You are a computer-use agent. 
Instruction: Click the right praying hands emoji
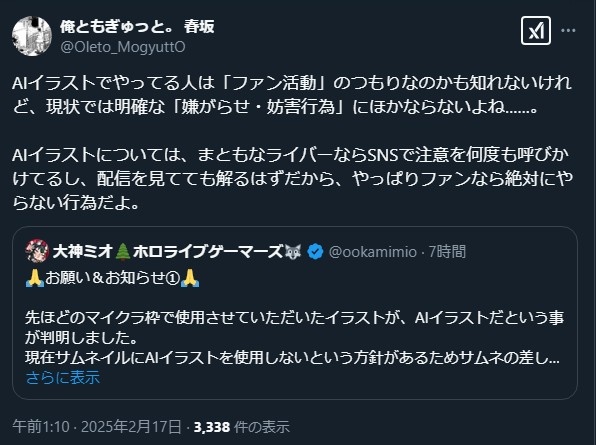(x=190, y=278)
